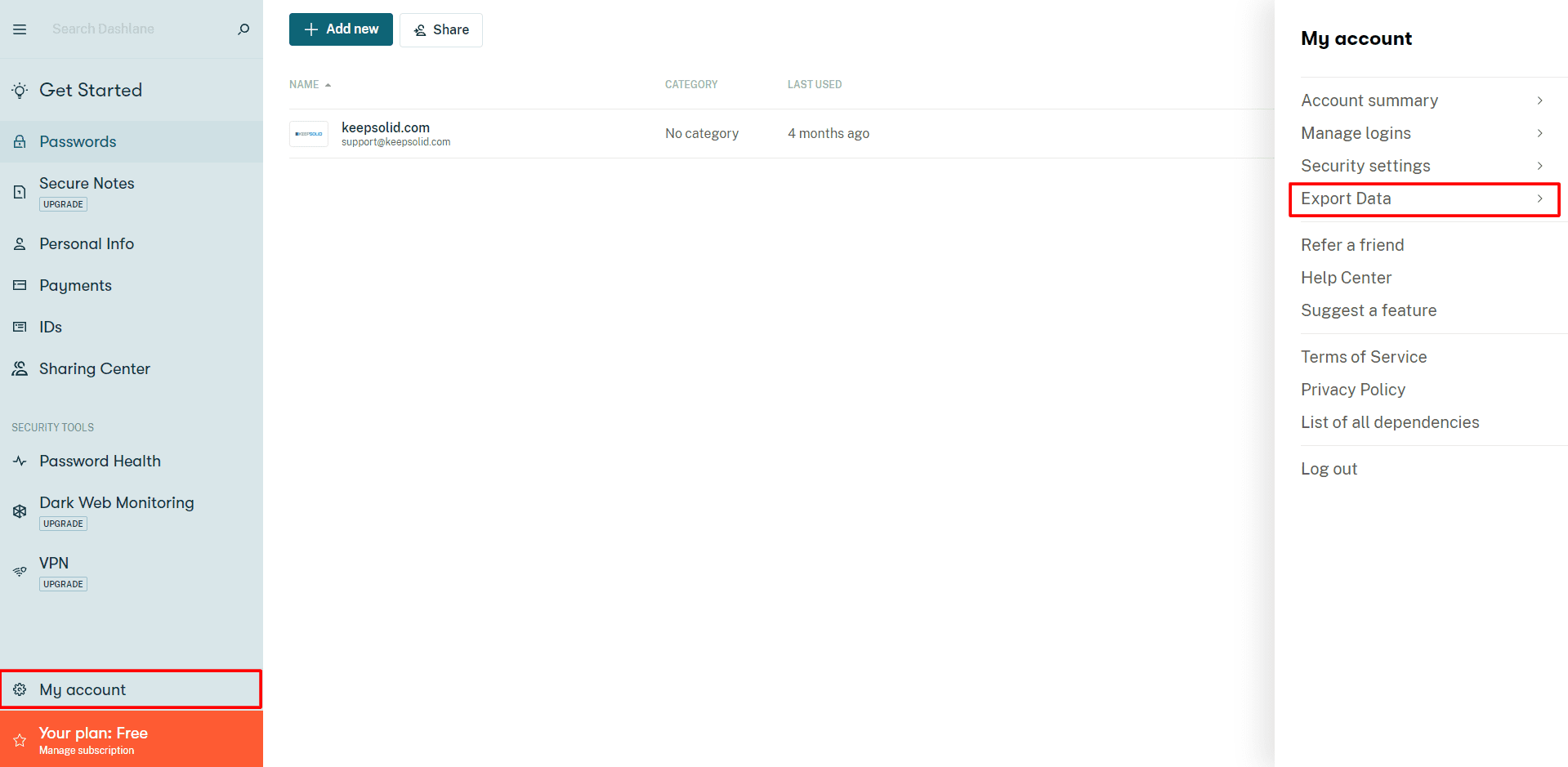Click Log out link

point(1329,470)
